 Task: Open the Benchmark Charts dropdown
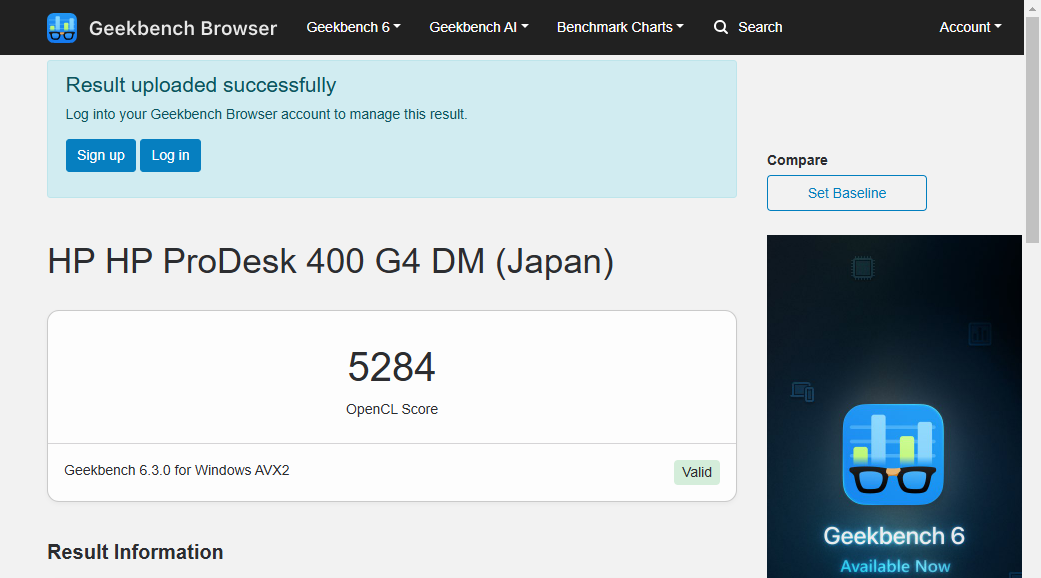pyautogui.click(x=620, y=27)
